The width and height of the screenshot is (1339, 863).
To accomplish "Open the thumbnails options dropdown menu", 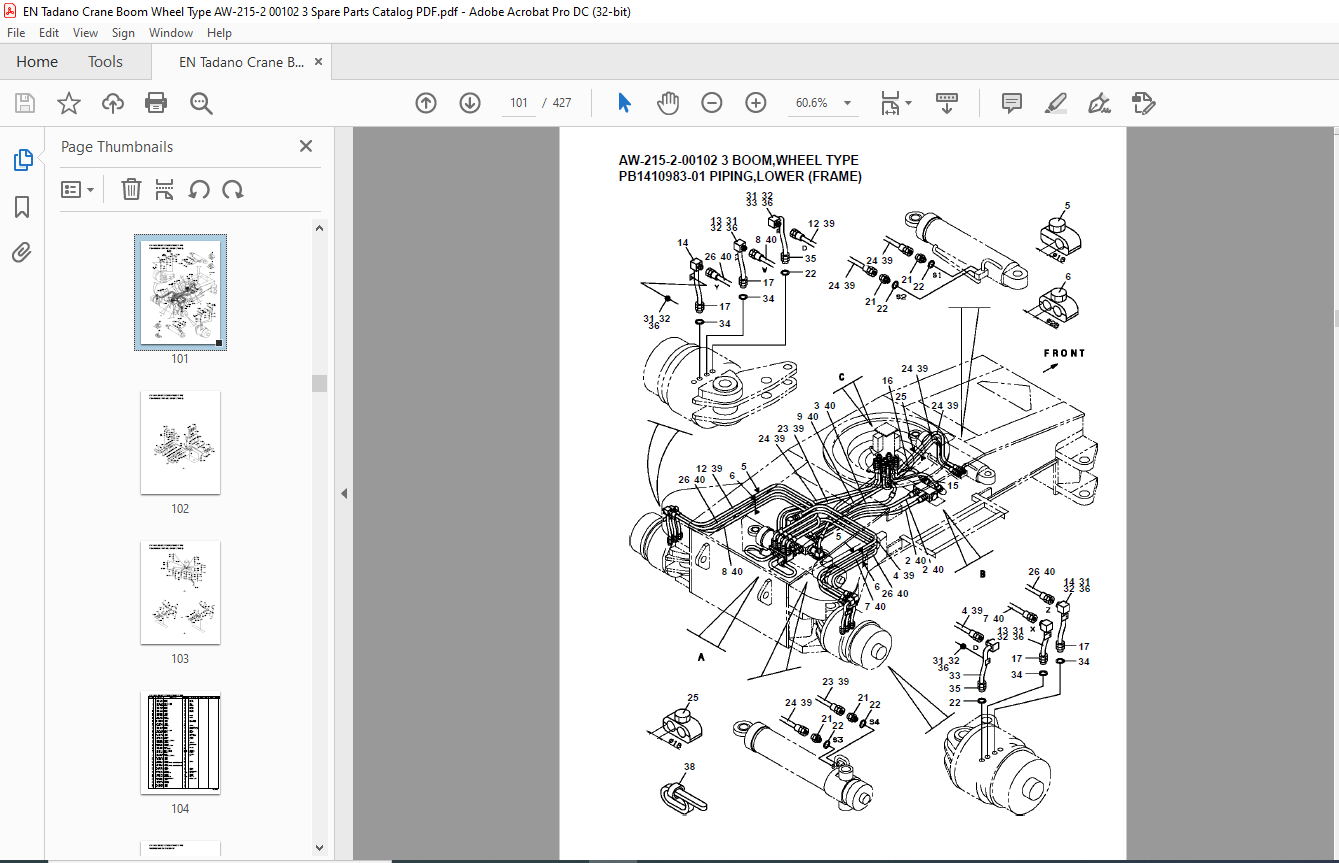I will tap(77, 189).
